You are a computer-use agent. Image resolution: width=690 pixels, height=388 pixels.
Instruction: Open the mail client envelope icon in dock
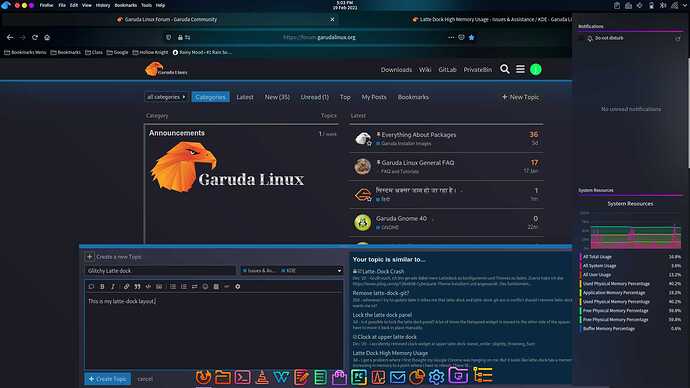coord(397,377)
